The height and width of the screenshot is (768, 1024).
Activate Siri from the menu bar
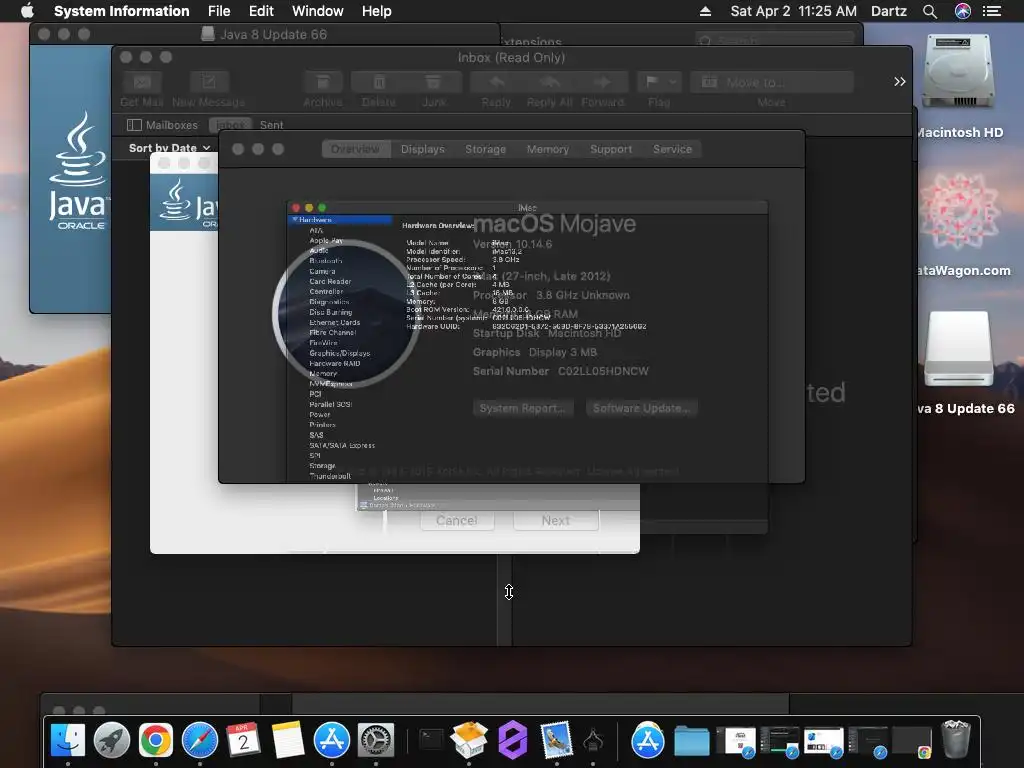963,11
